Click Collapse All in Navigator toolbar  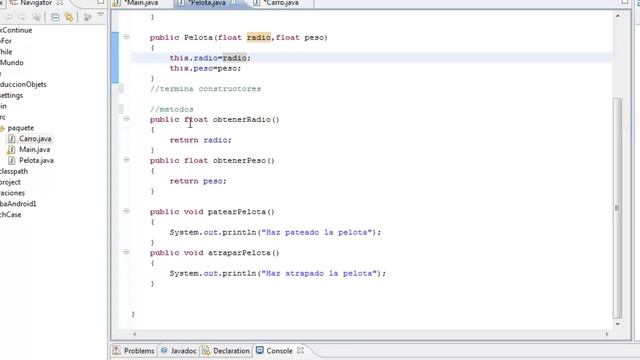55,17
